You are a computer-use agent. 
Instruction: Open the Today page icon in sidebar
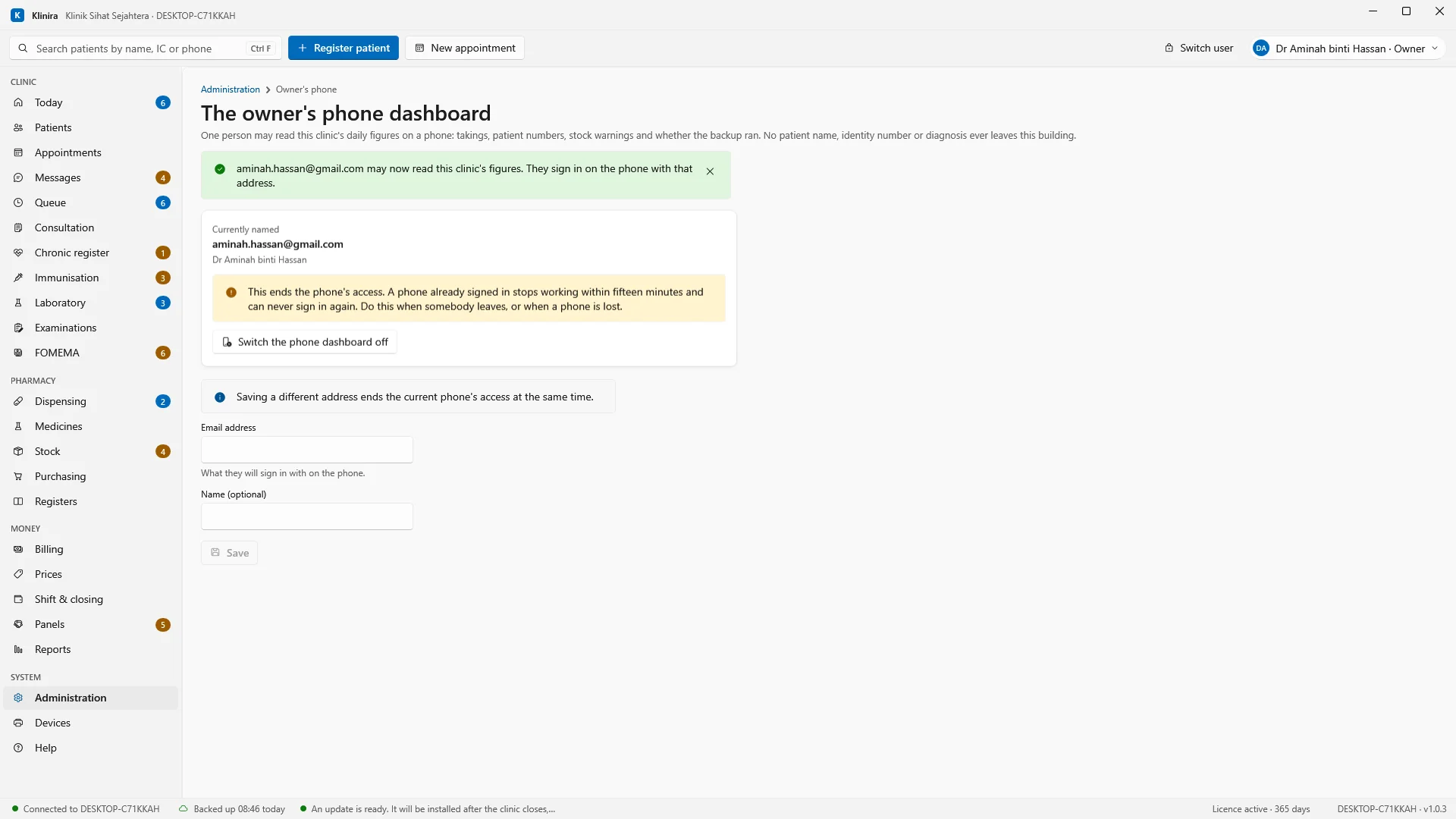coord(18,102)
